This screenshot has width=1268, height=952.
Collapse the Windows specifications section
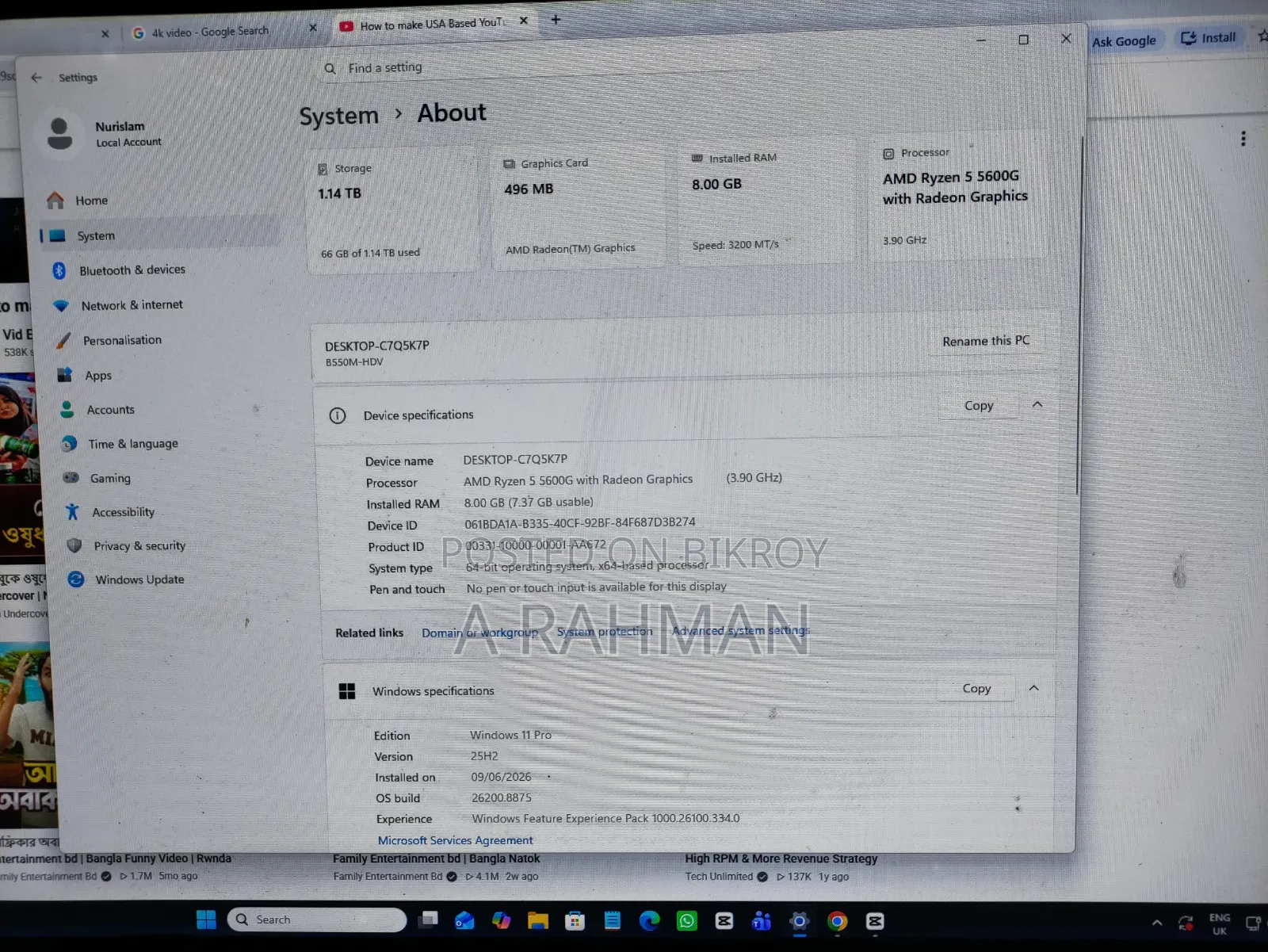[x=1033, y=688]
